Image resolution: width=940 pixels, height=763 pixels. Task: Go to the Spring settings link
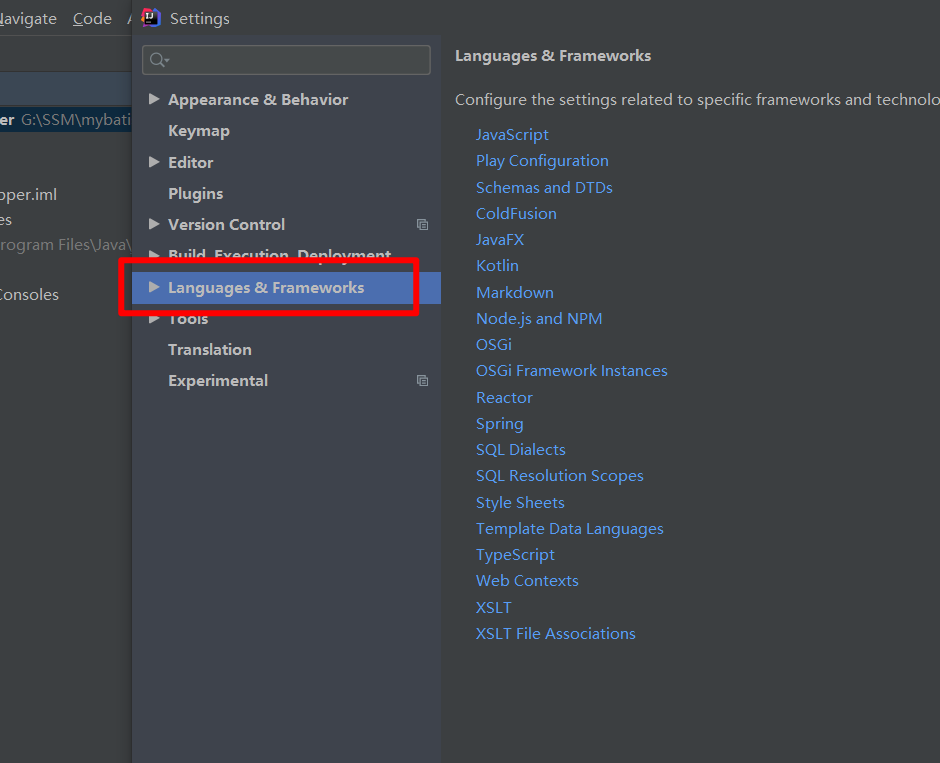[499, 424]
